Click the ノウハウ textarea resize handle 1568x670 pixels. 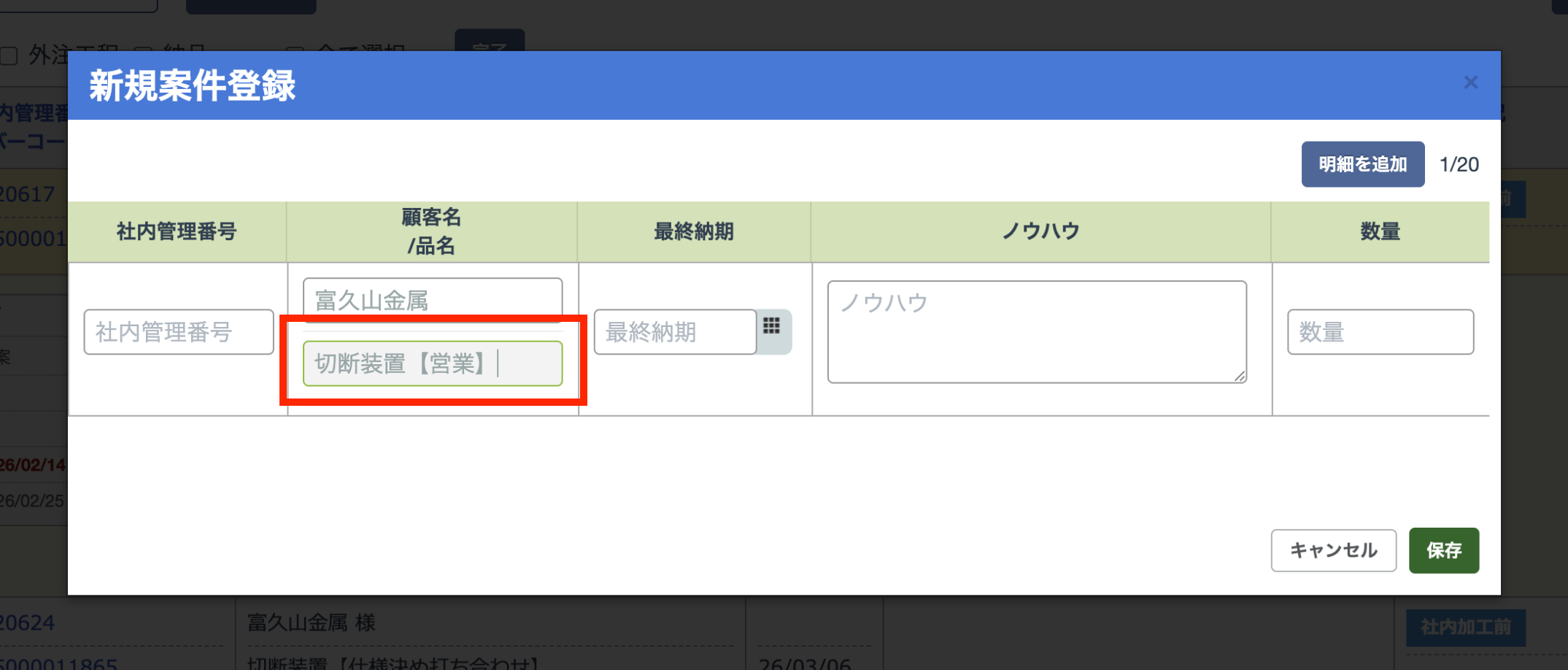click(x=1240, y=376)
